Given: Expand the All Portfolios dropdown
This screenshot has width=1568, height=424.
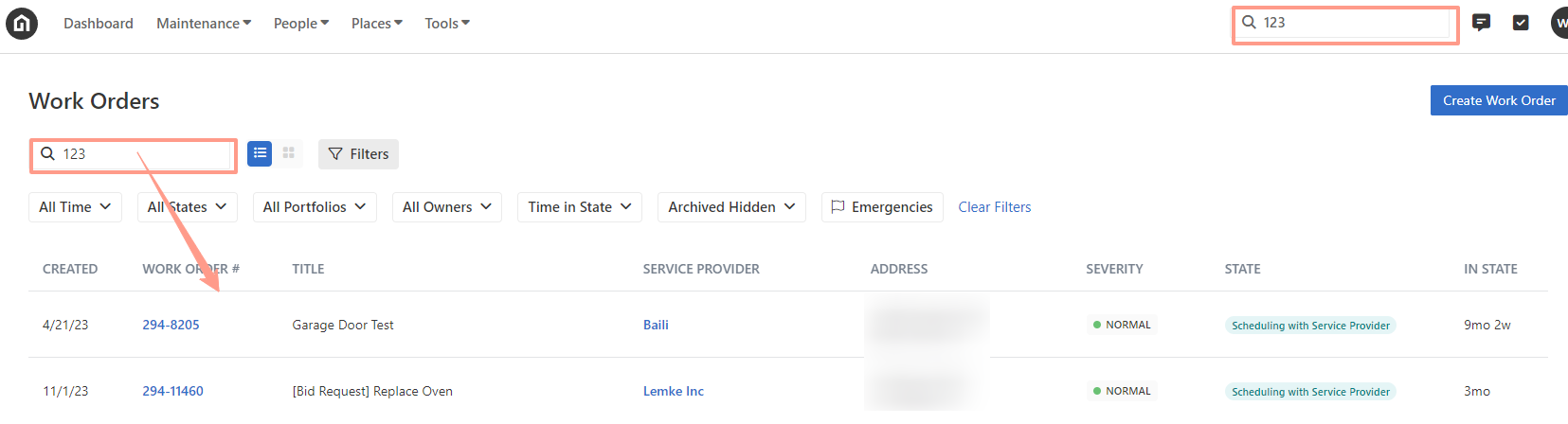Looking at the screenshot, I should tap(315, 207).
